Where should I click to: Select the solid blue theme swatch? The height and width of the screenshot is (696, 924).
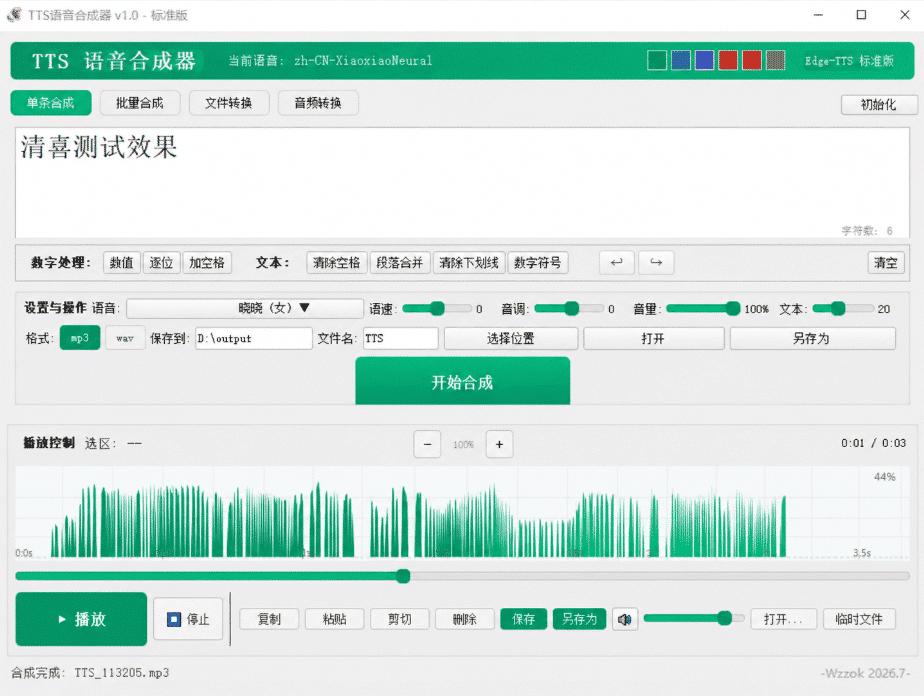coord(704,61)
